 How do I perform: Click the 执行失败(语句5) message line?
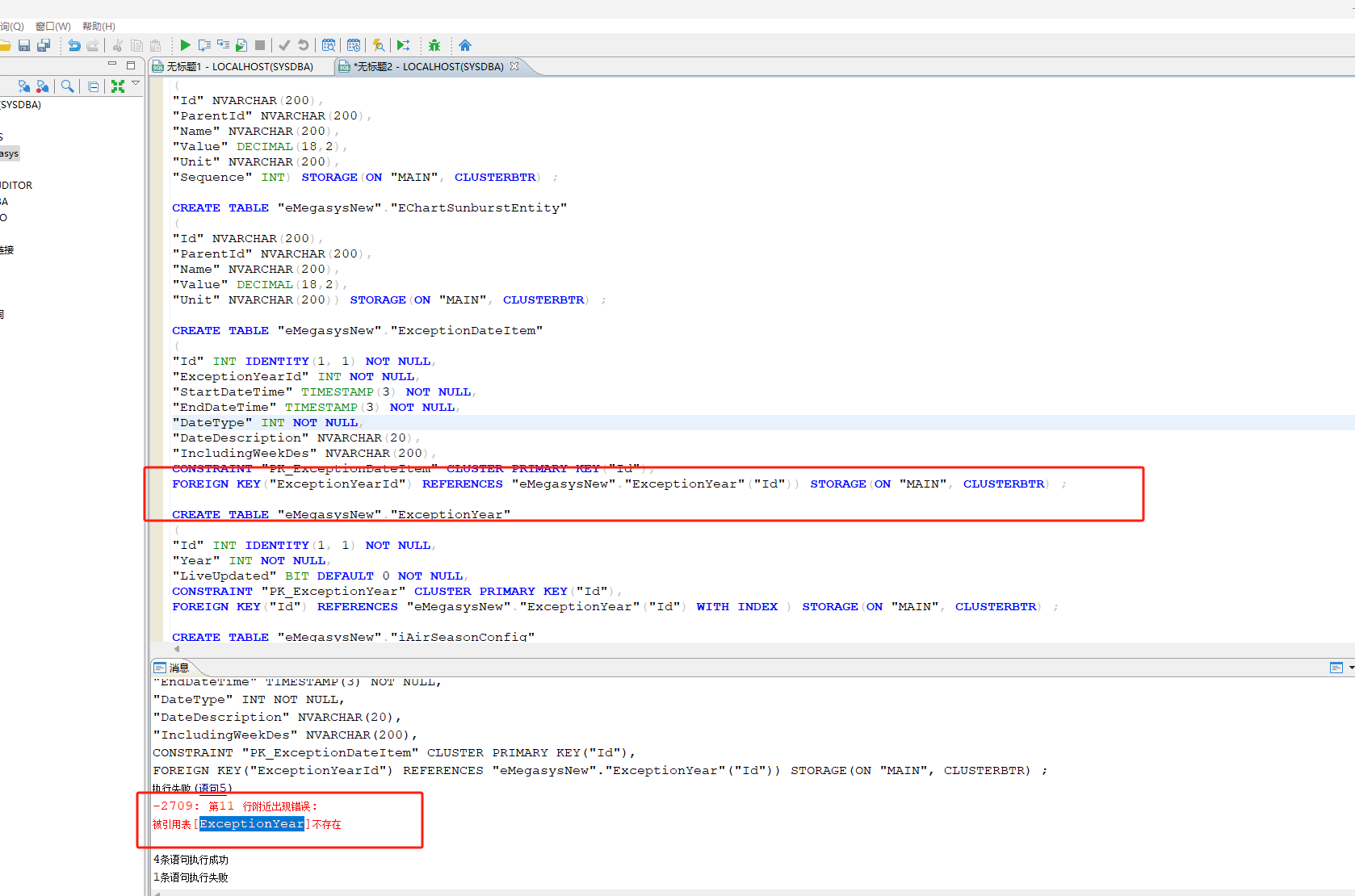(192, 788)
